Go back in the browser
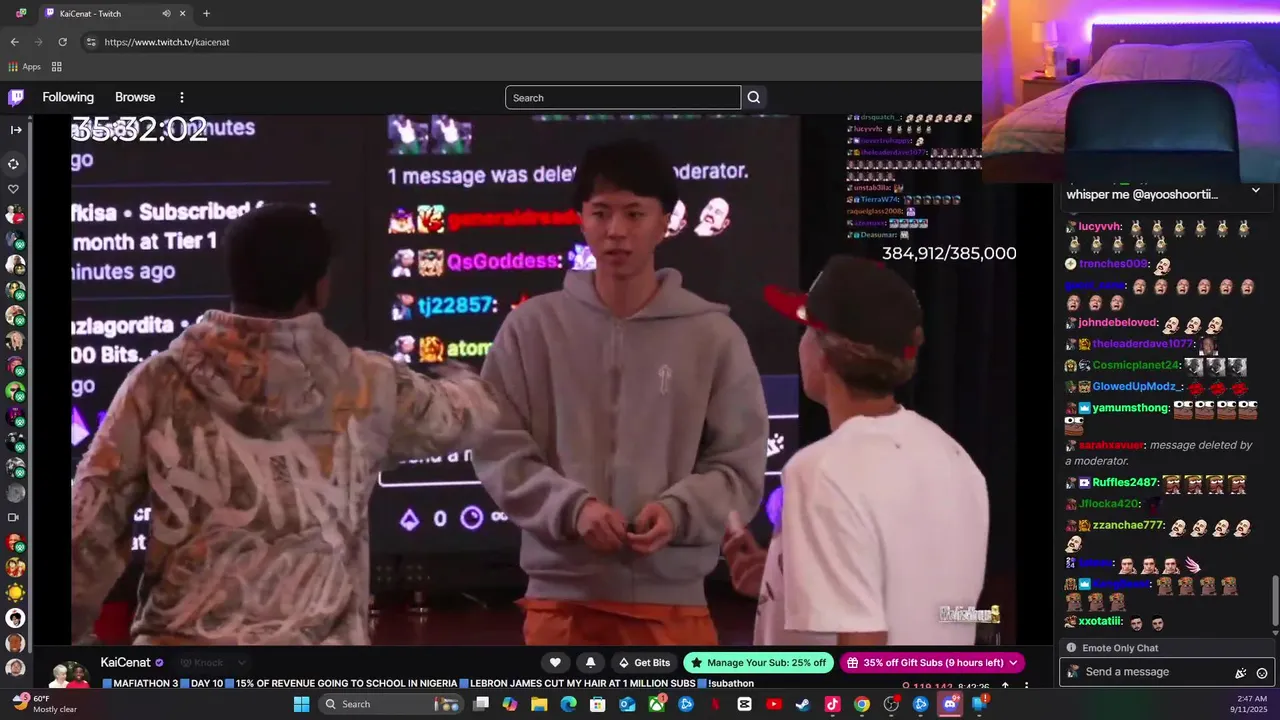This screenshot has height=720, width=1280. (14, 42)
